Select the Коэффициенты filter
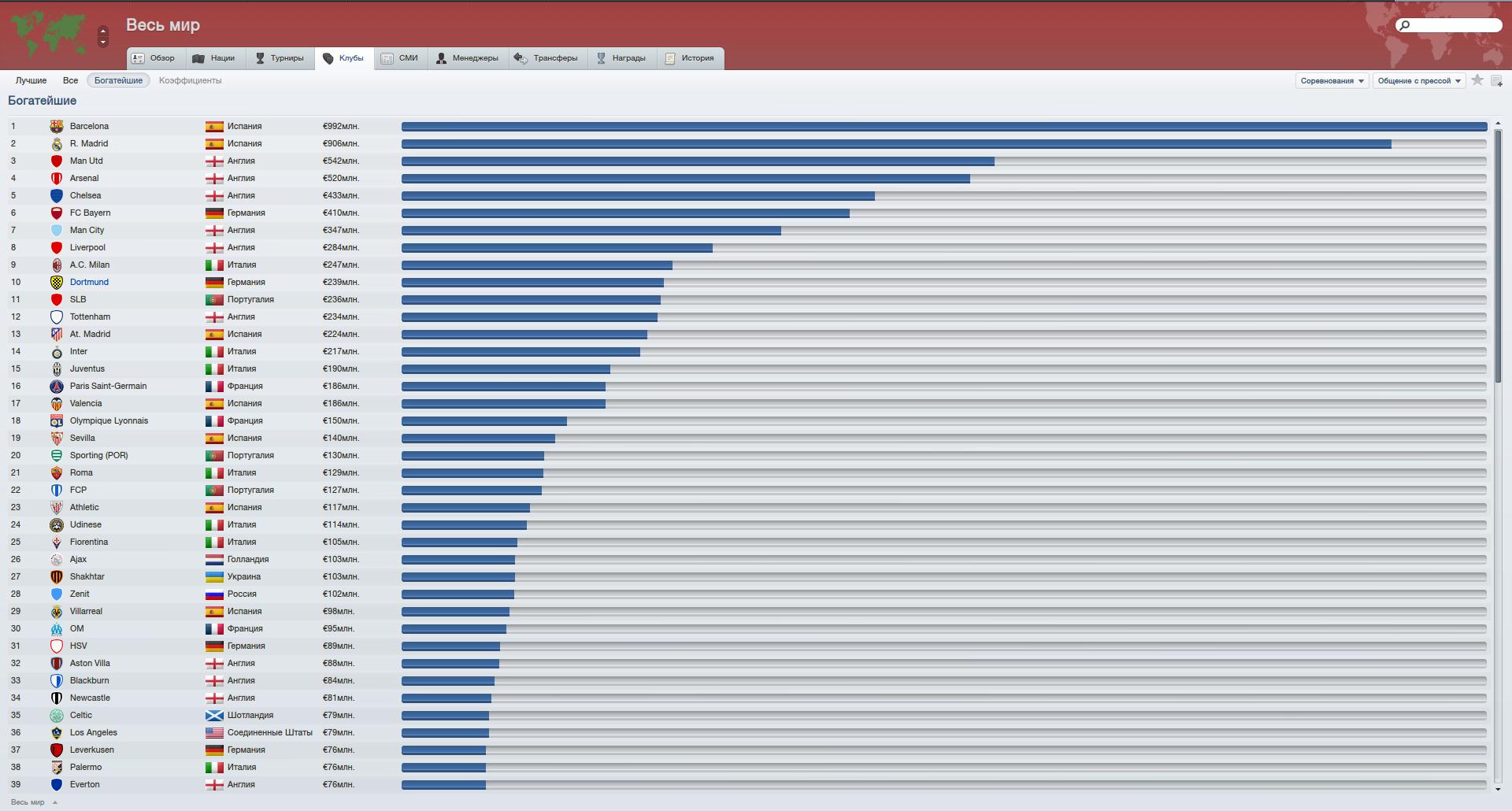This screenshot has width=1512, height=811. point(191,80)
